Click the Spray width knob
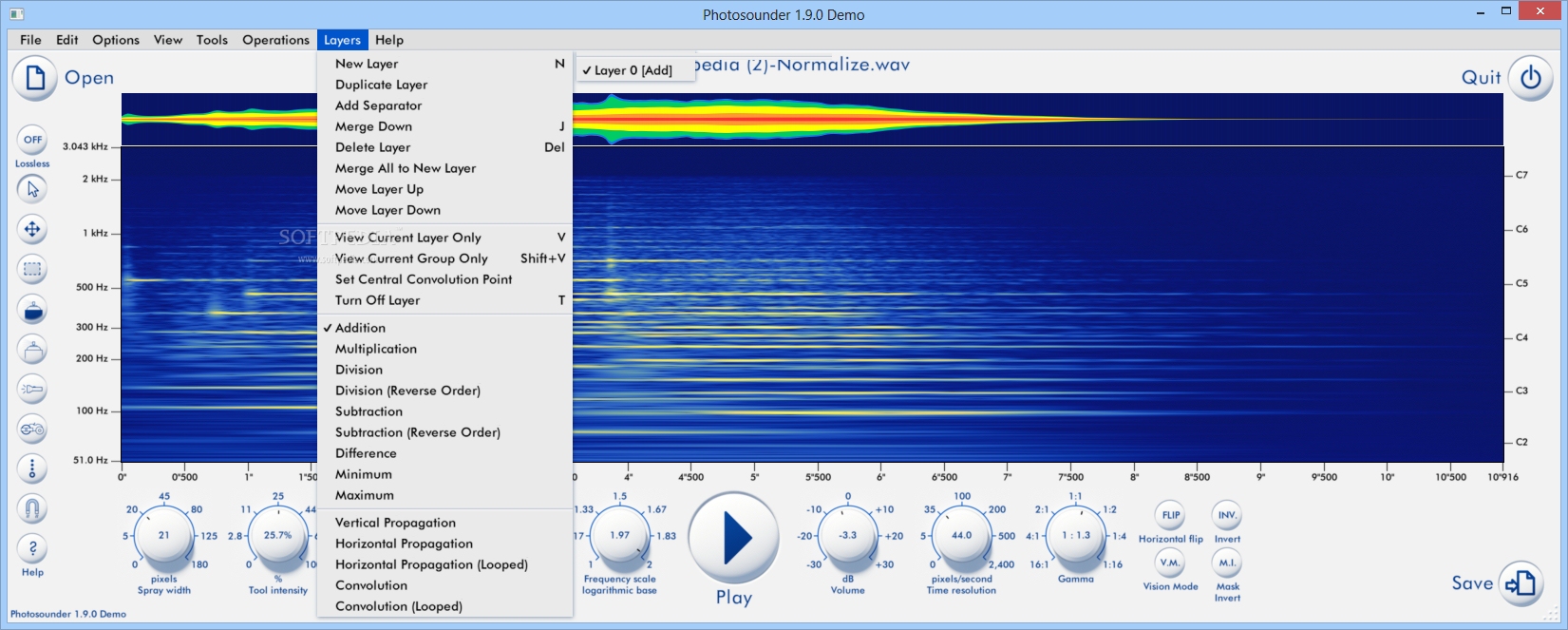The image size is (1568, 630). (x=163, y=536)
